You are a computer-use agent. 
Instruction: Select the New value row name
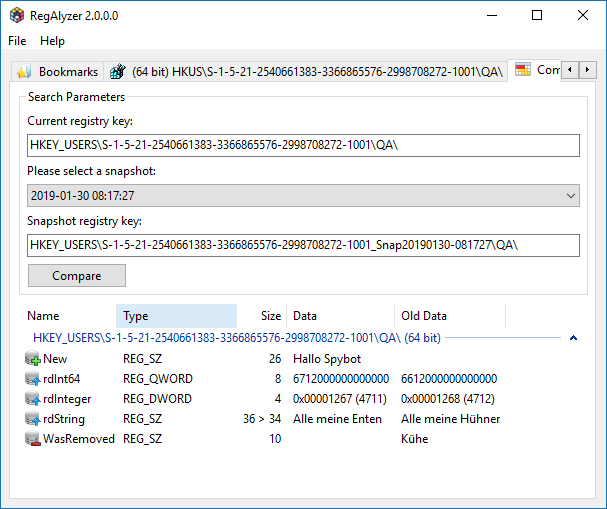point(55,359)
